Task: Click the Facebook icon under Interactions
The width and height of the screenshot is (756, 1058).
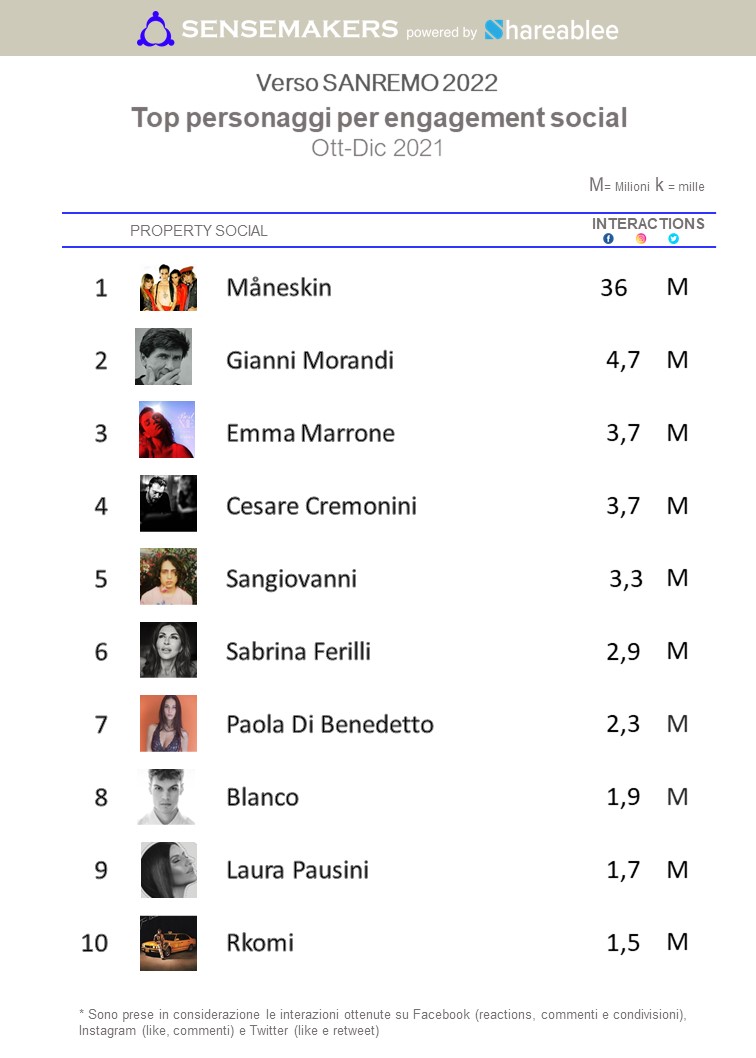Action: pyautogui.click(x=608, y=239)
